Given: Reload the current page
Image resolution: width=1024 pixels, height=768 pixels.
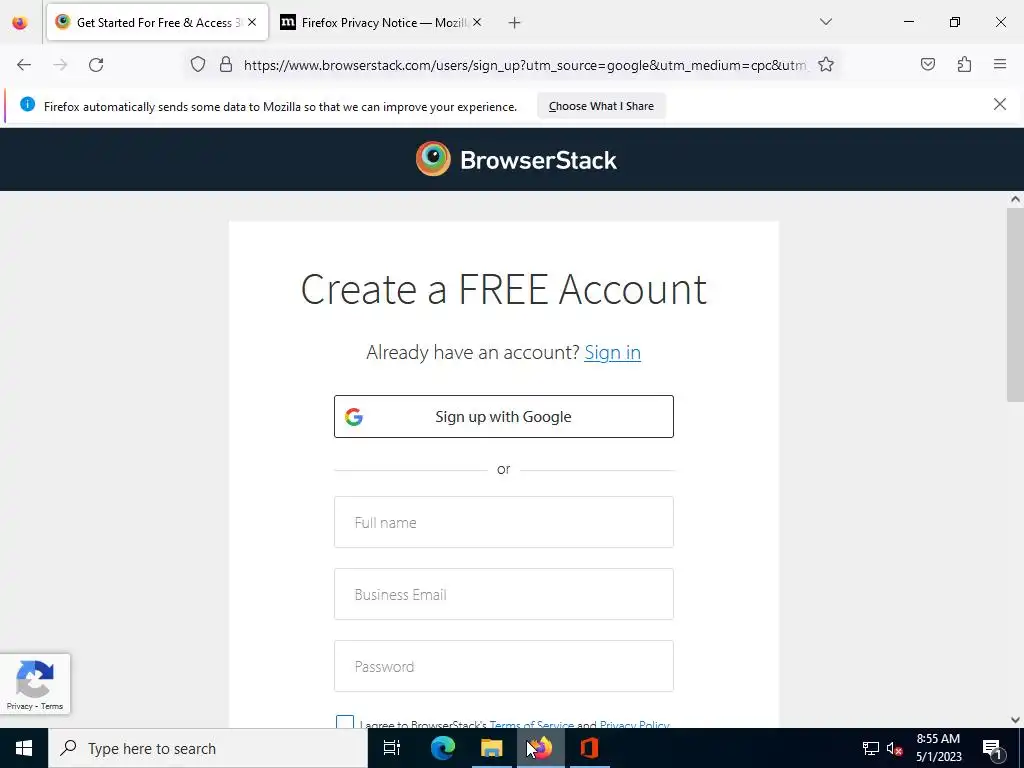Looking at the screenshot, I should pos(96,65).
